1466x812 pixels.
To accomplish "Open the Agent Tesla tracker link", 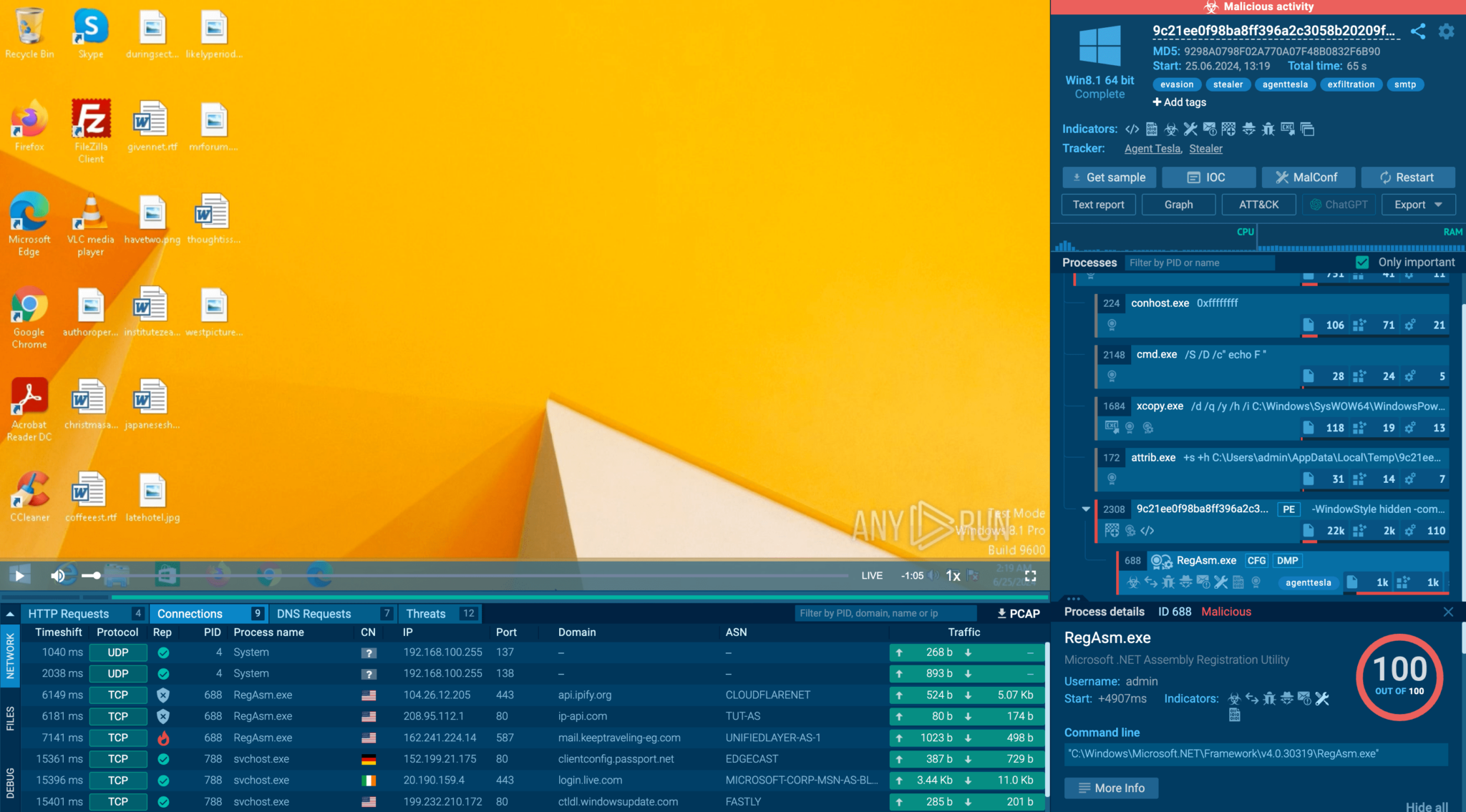I will [1152, 149].
